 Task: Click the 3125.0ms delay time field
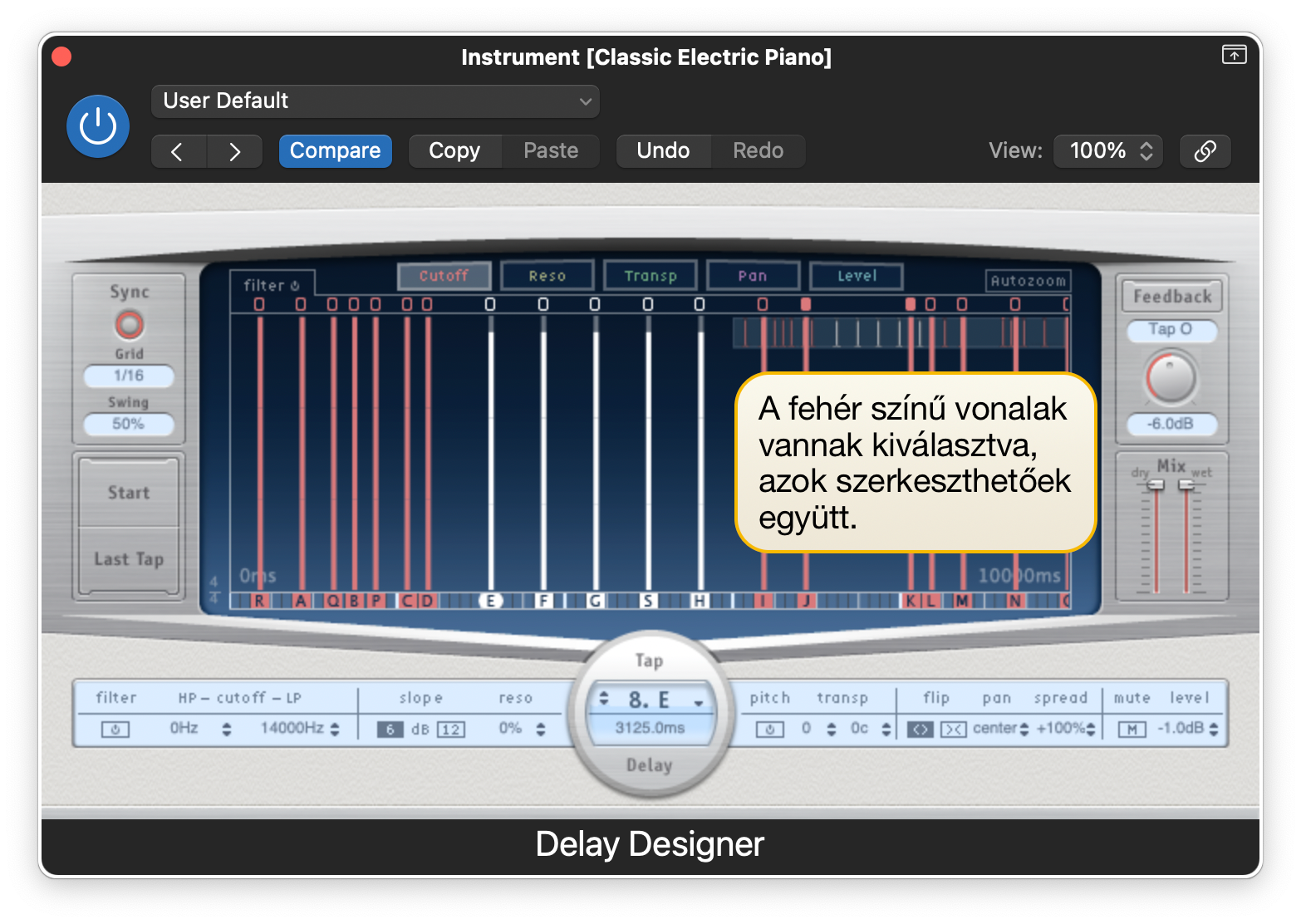pyautogui.click(x=650, y=728)
